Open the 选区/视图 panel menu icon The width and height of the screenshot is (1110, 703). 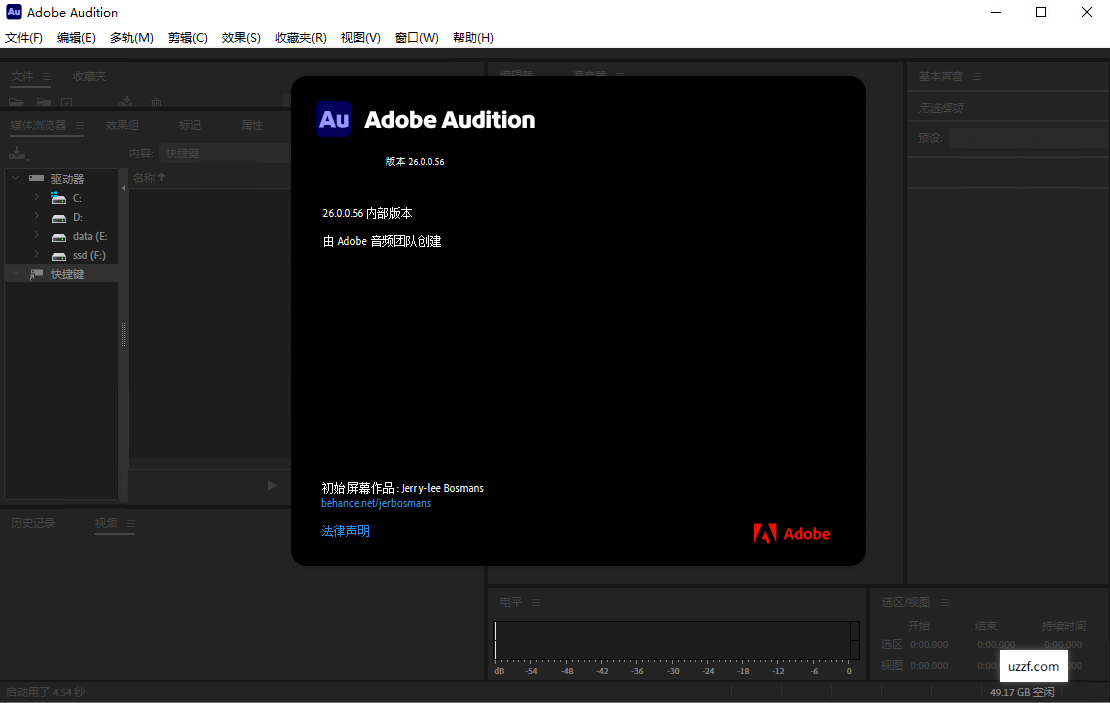[944, 601]
